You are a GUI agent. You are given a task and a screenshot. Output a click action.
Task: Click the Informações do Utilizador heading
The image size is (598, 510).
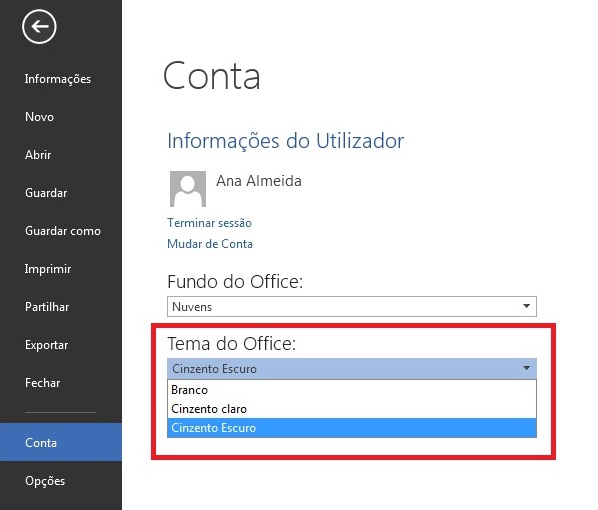click(x=285, y=141)
